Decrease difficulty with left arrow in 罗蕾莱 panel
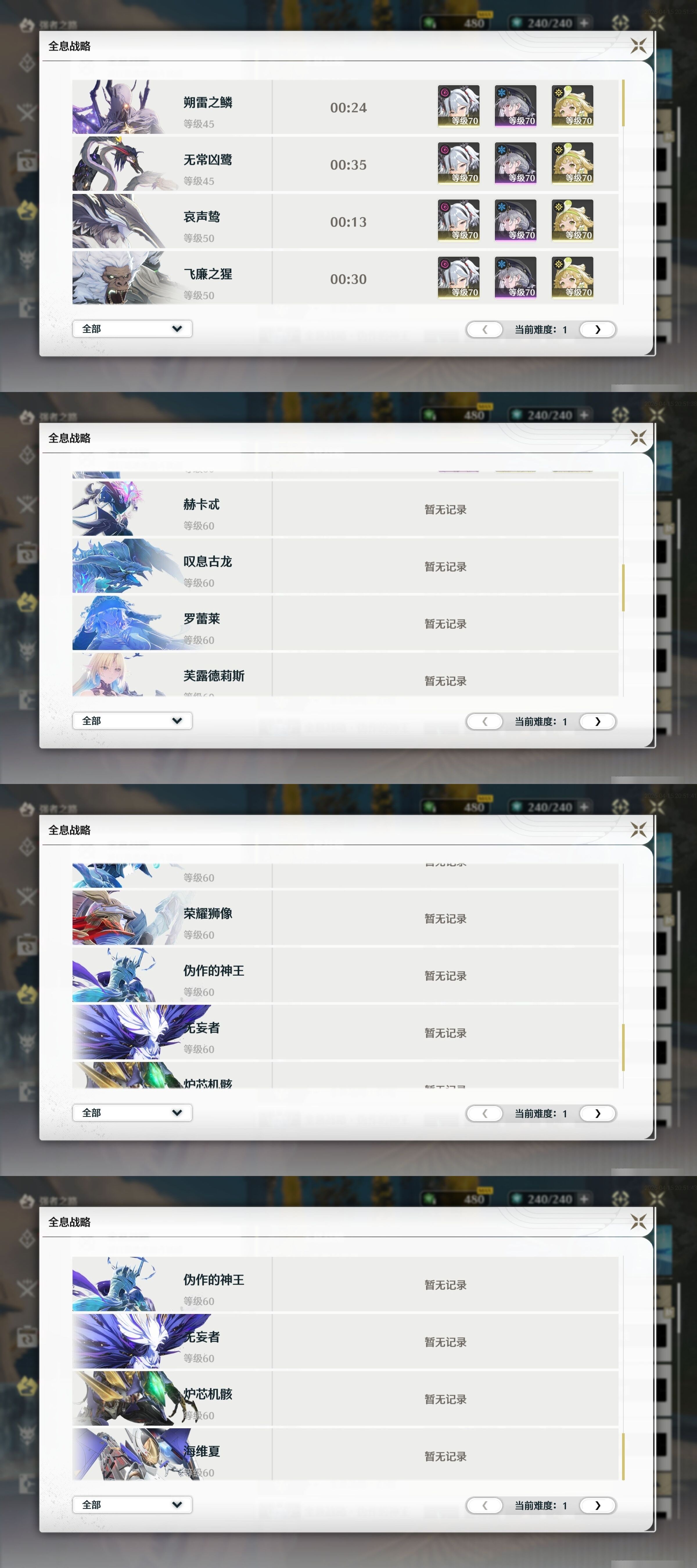The width and height of the screenshot is (697, 1568). (484, 721)
